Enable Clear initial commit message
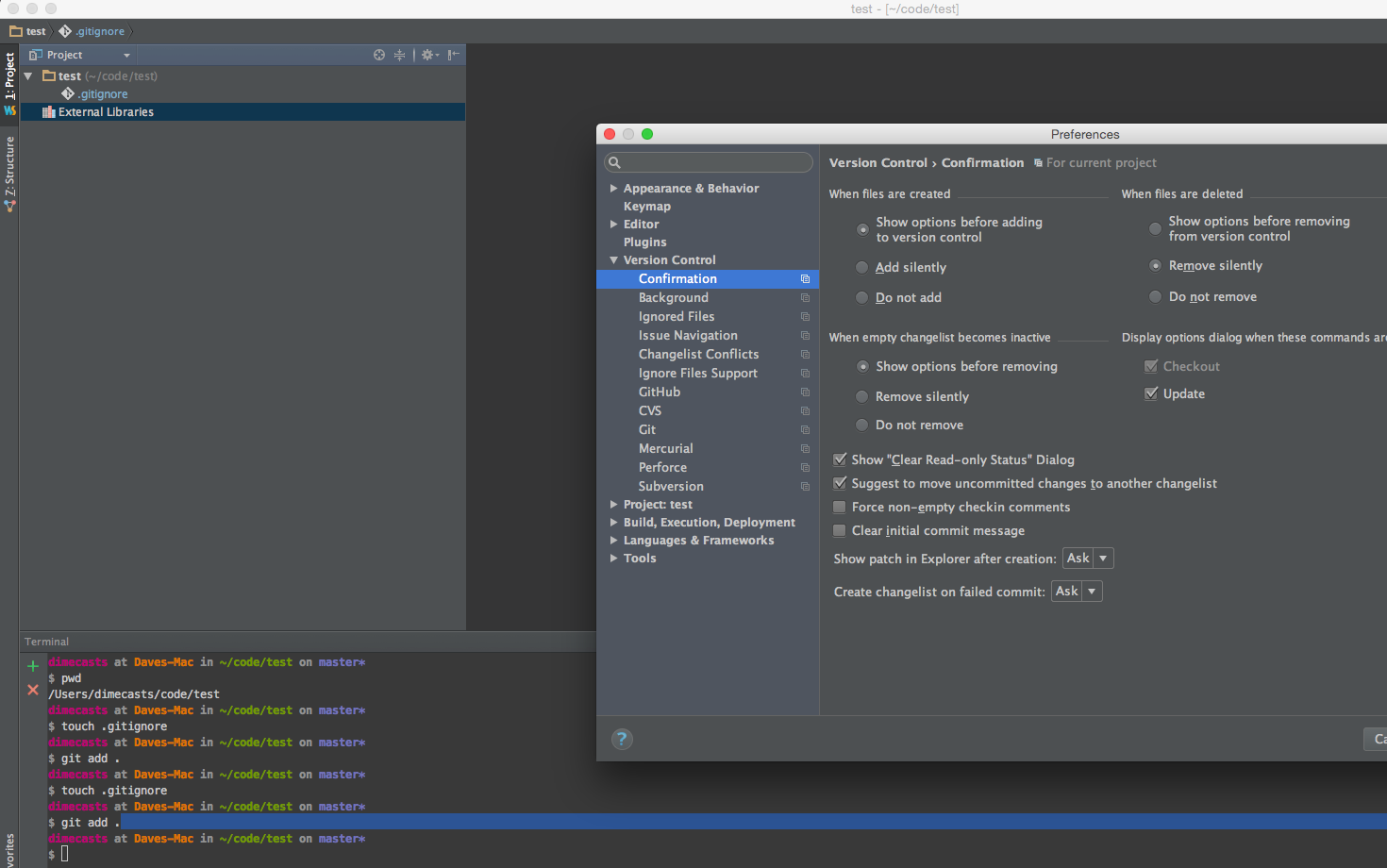This screenshot has height=868, width=1387. [840, 530]
